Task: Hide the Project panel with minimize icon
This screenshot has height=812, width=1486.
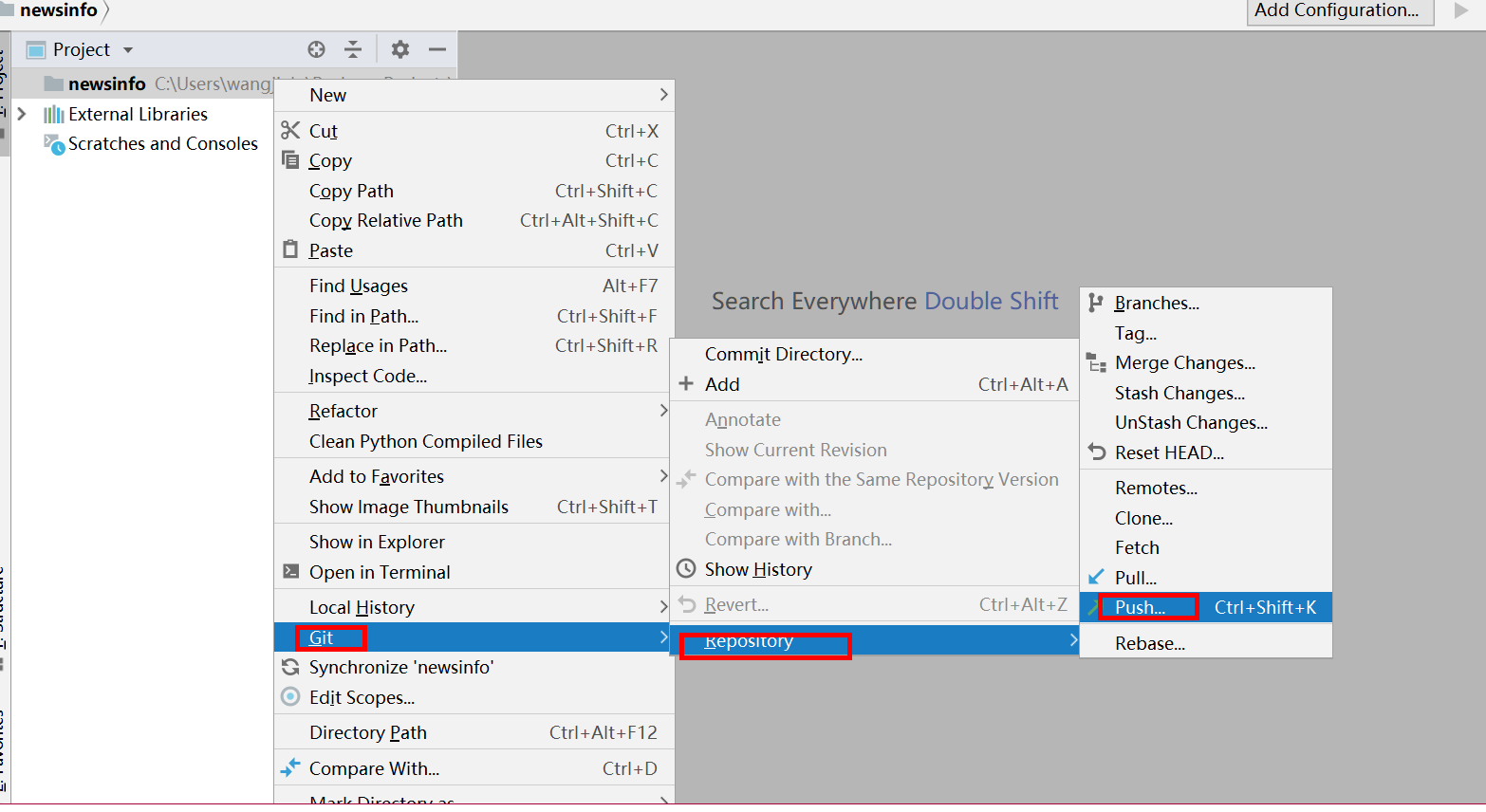Action: 437,49
